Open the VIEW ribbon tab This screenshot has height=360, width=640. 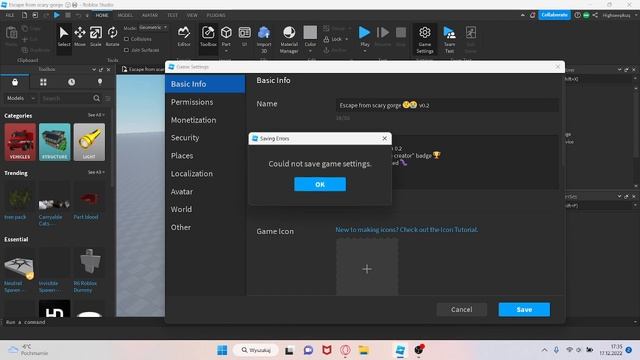pyautogui.click(x=192, y=15)
